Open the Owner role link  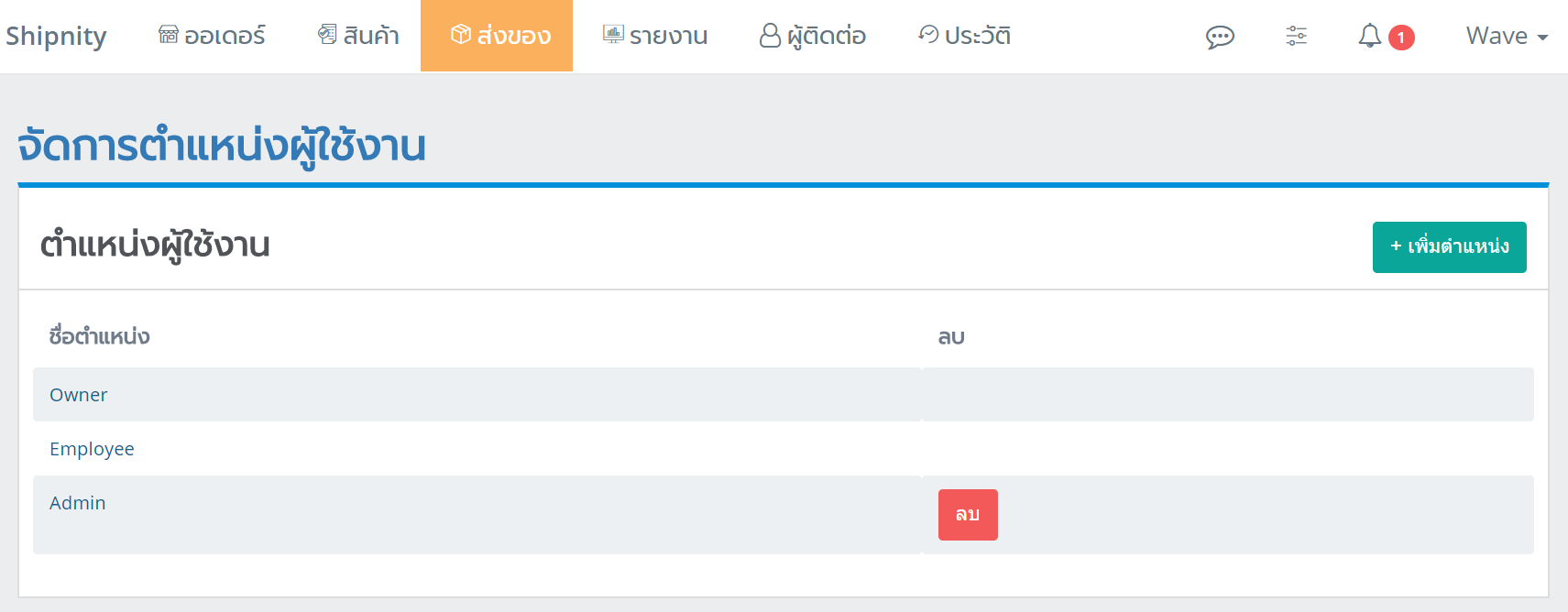click(78, 395)
